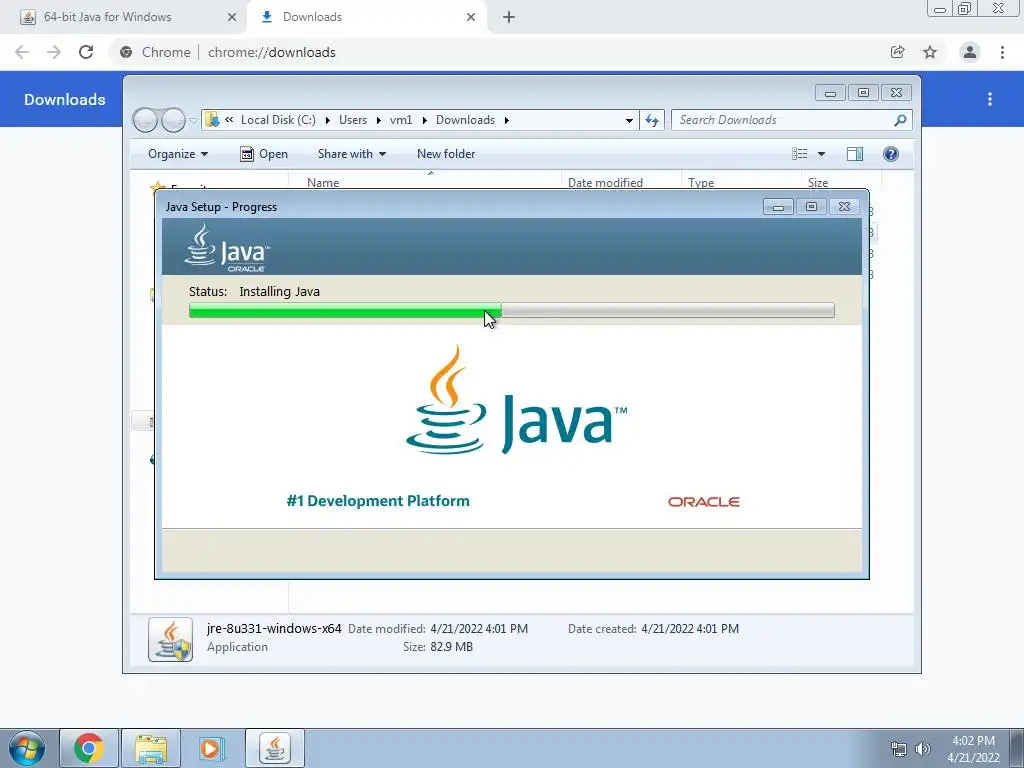Viewport: 1024px width, 768px height.
Task: Open the Chrome three-dot menu
Action: 1002,52
